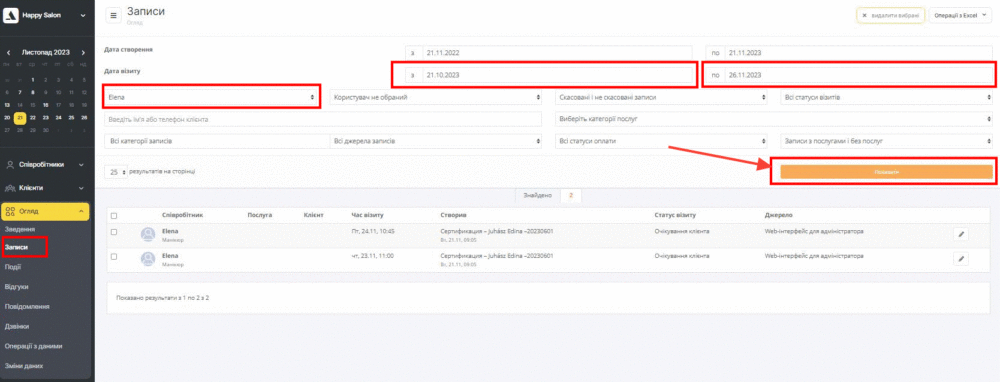Open Дзвінки in the sidebar
1000x382 pixels.
point(17,326)
